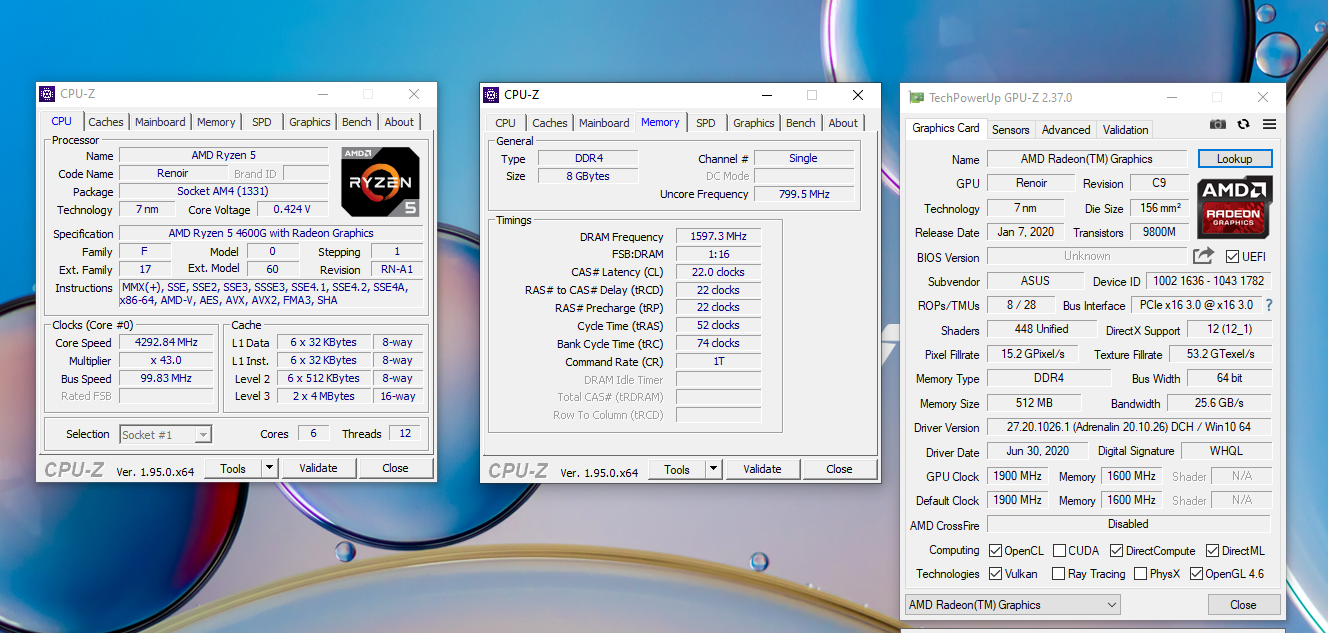
Task: Toggle the PhysX checkbox
Action: tap(1141, 574)
